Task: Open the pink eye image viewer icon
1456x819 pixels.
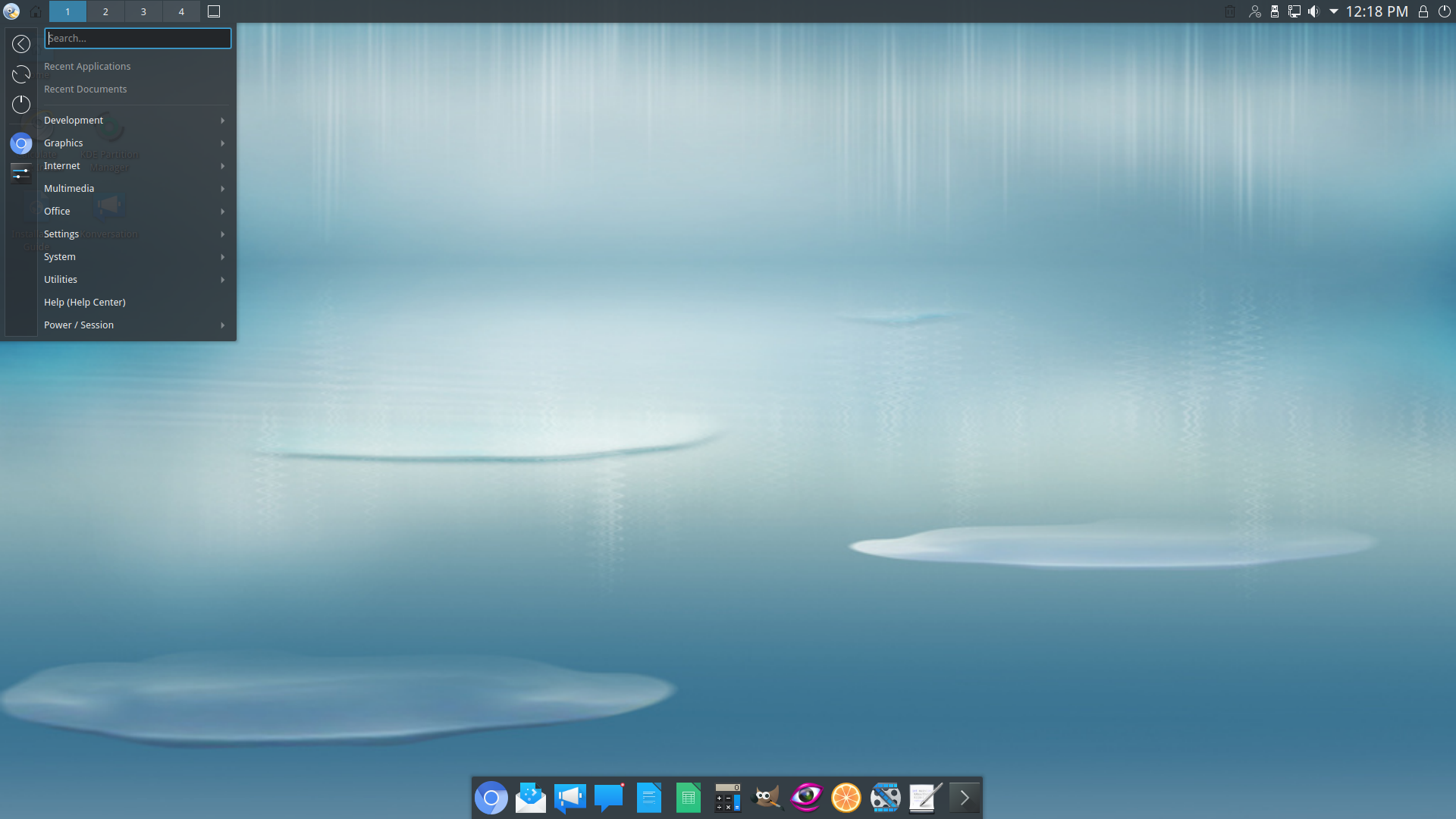Action: (806, 798)
